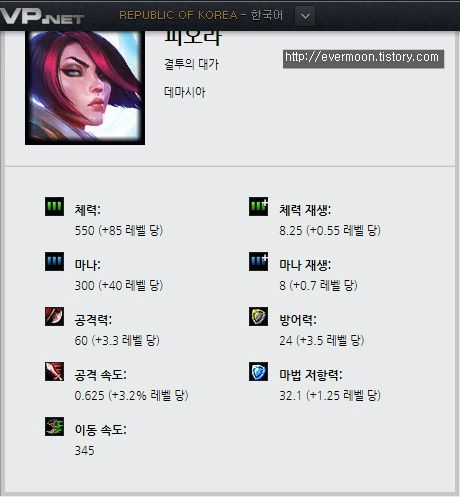Click the 이동 속도 value 345
This screenshot has height=497, width=460.
(85, 450)
